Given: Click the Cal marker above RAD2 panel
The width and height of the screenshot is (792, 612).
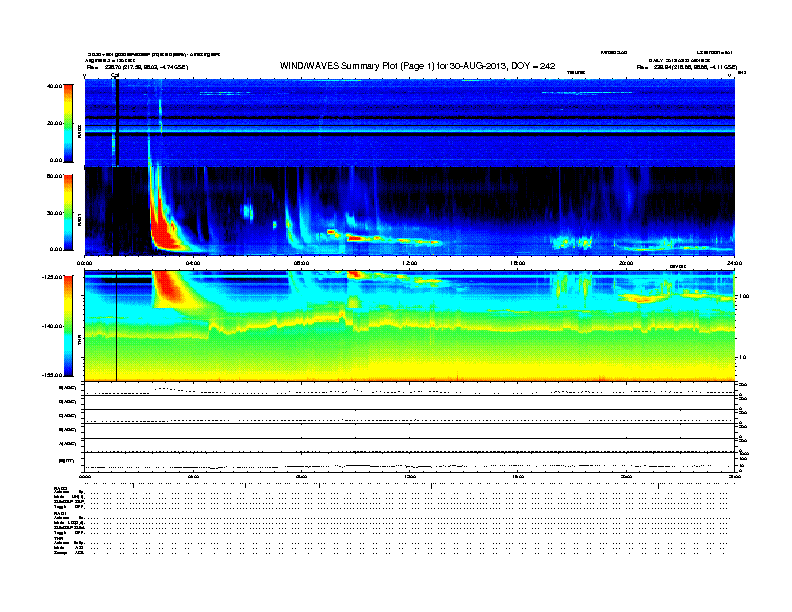Looking at the screenshot, I should [x=115, y=75].
